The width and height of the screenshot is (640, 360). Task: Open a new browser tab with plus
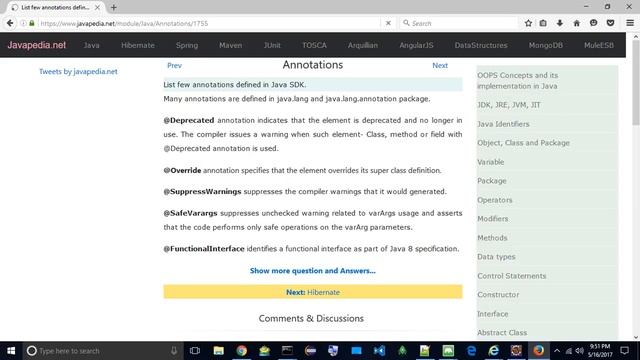click(113, 7)
